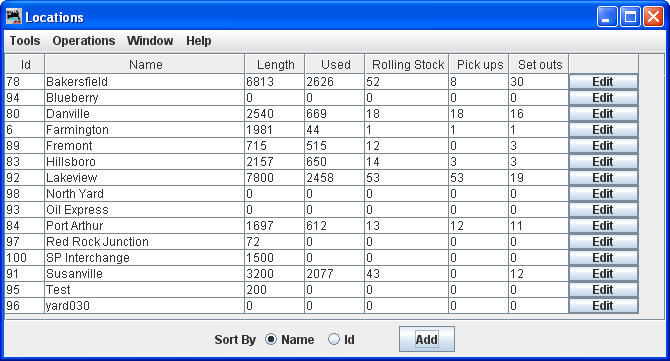Open the Operations menu

[84, 41]
